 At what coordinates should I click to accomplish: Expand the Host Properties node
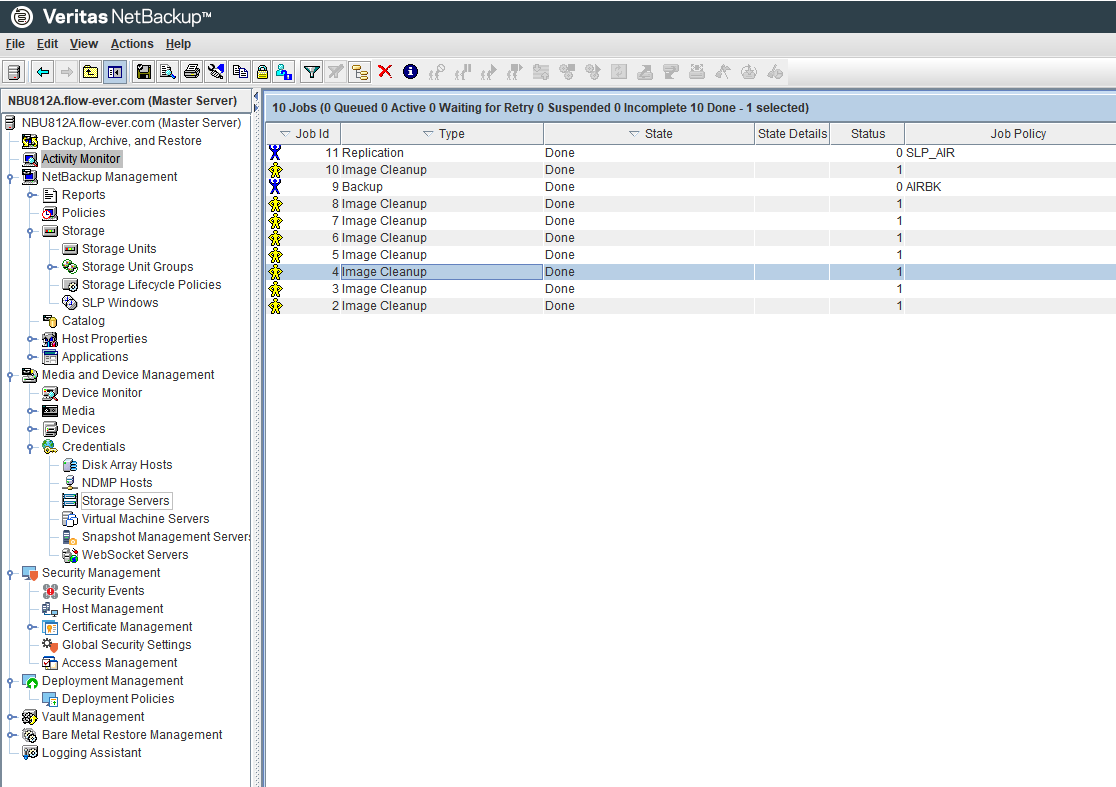[31, 339]
